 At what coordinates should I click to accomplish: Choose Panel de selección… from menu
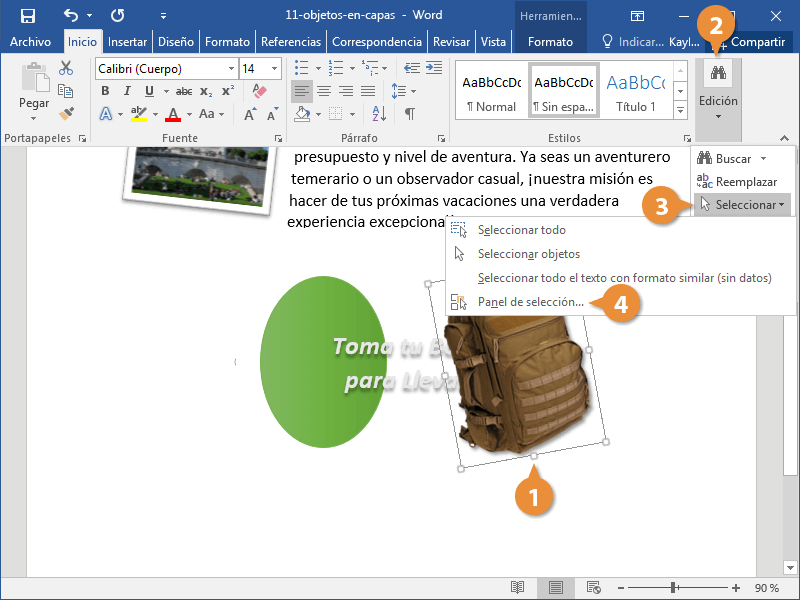[x=530, y=301]
